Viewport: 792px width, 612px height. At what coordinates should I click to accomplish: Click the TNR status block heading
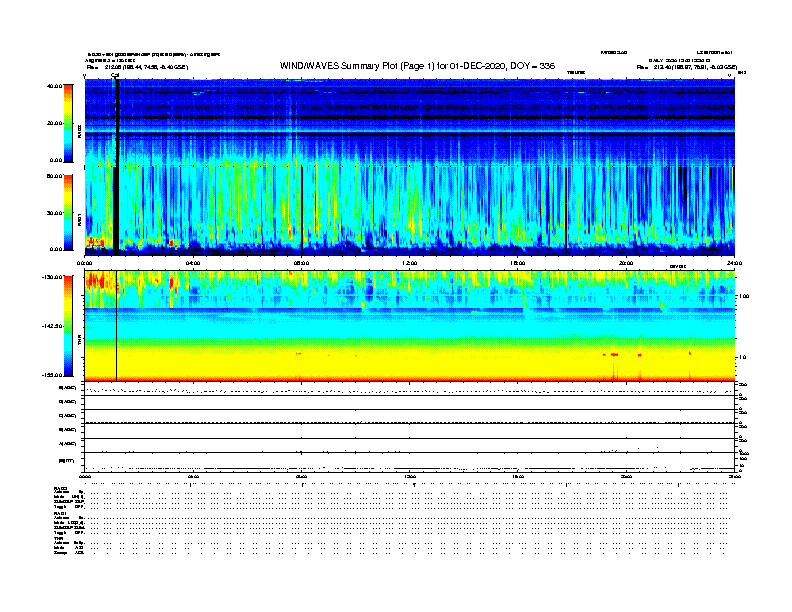coord(58,538)
